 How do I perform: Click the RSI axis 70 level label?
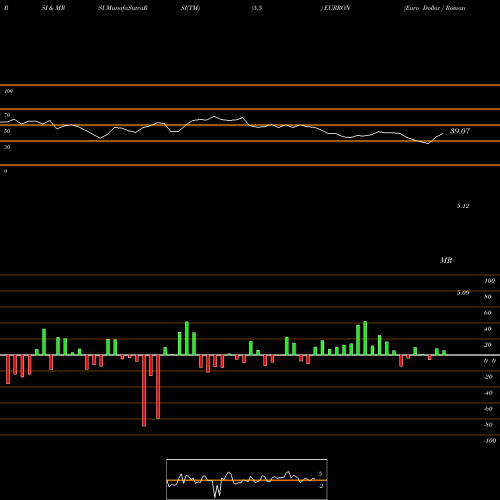point(7,115)
